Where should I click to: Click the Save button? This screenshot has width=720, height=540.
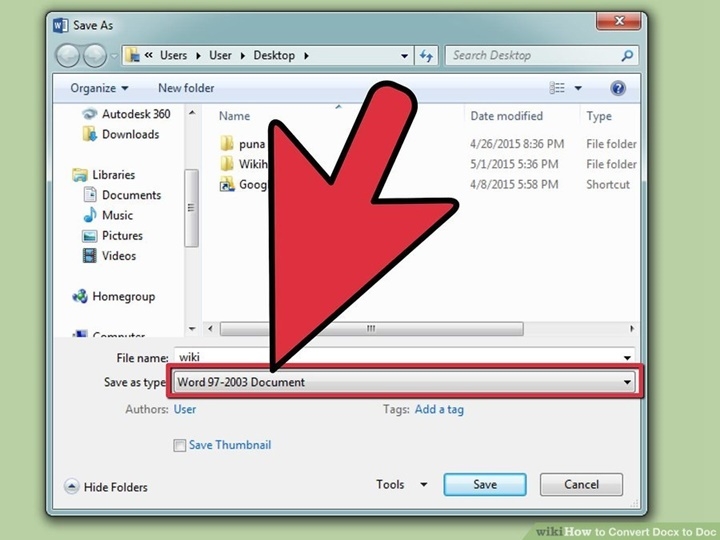(485, 484)
